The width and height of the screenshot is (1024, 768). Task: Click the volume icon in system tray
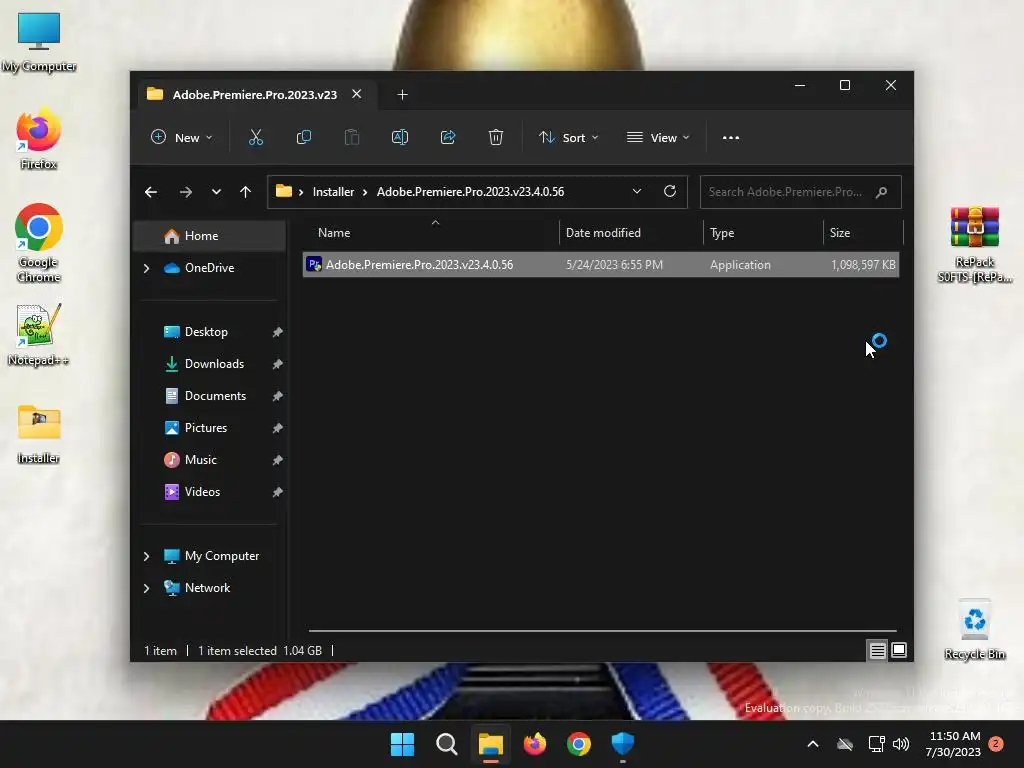901,744
